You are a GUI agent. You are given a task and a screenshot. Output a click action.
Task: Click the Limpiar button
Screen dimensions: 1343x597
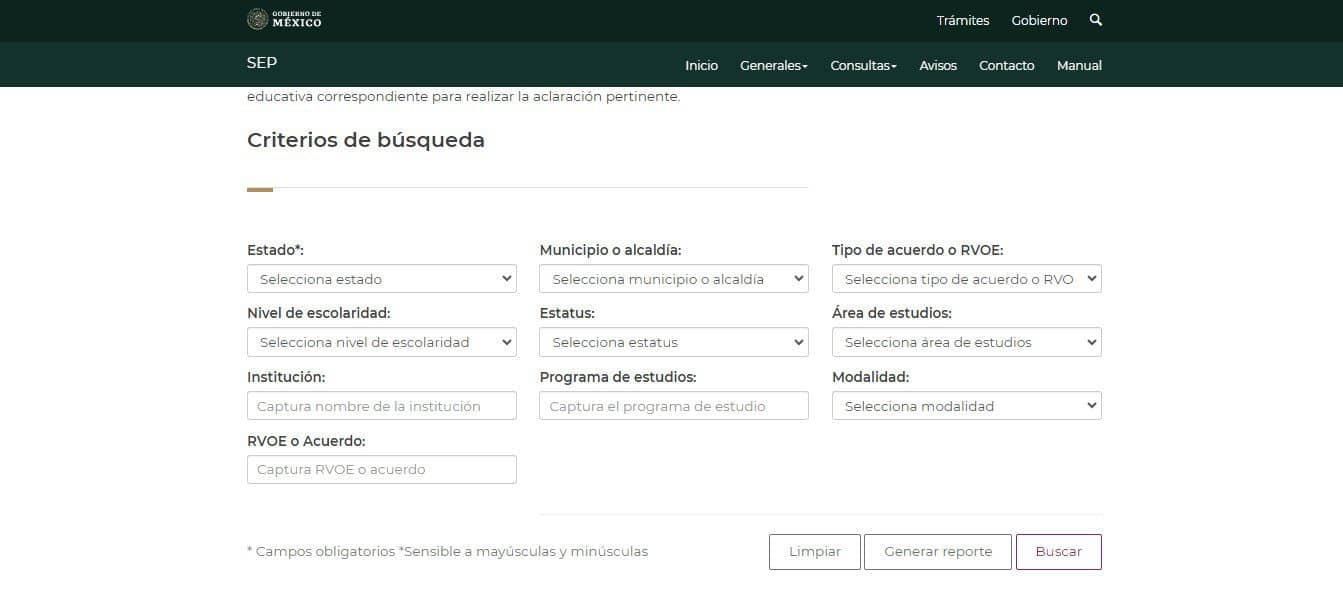point(815,552)
